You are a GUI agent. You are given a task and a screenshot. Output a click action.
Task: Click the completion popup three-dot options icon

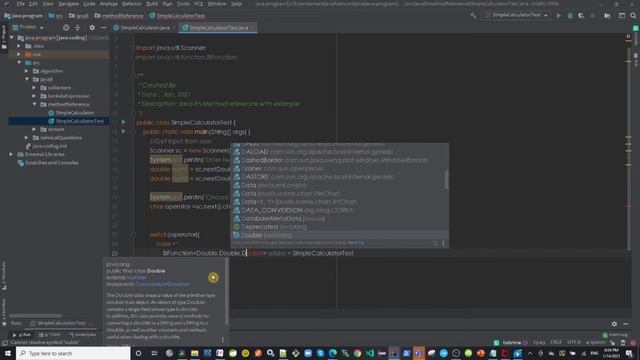pos(443,243)
